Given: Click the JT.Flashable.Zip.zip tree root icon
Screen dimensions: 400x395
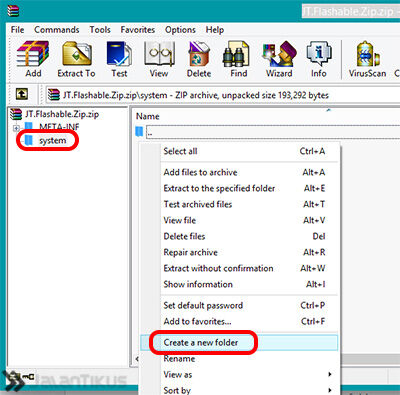Looking at the screenshot, I should (16, 114).
